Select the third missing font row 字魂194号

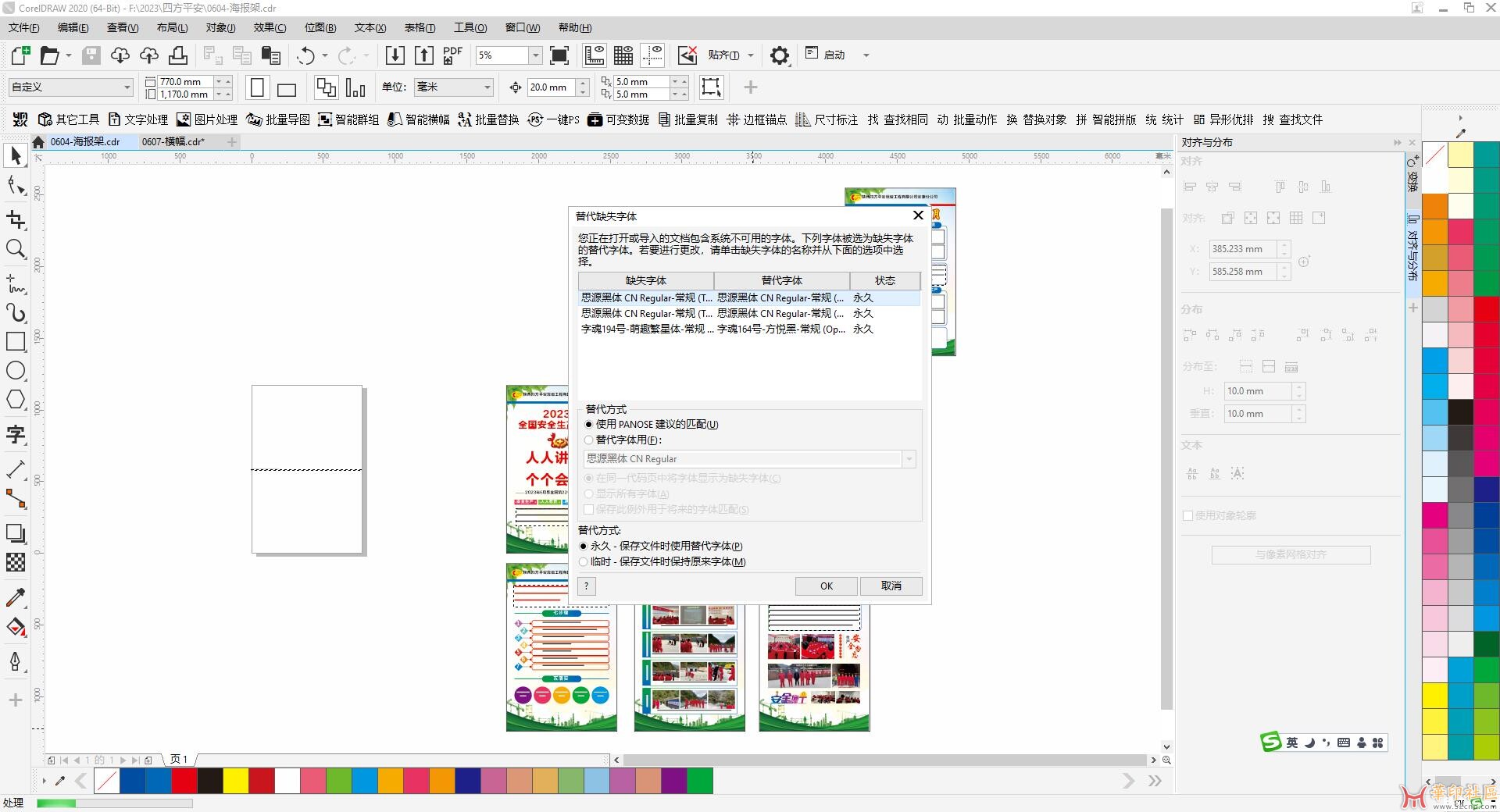[646, 329]
